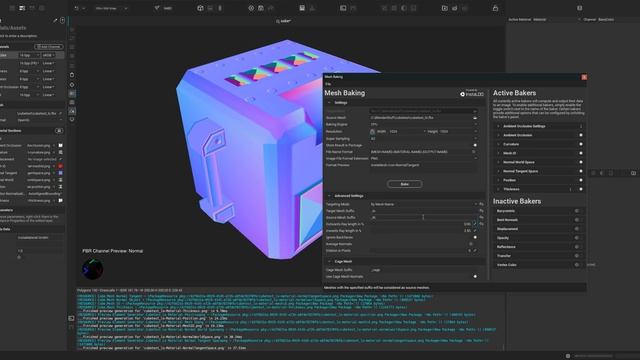
Task: Open the resolution Width dropdown
Action: (x=401, y=131)
